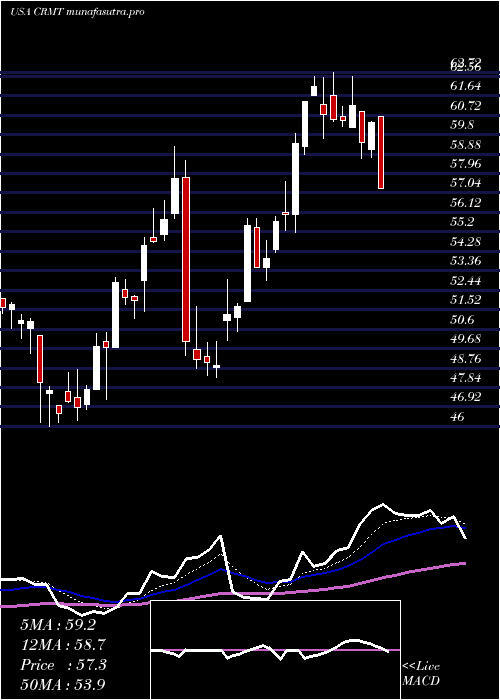This screenshot has width=500, height=700.
Task: Click the 57.96 price axis label
Action: (x=466, y=163)
